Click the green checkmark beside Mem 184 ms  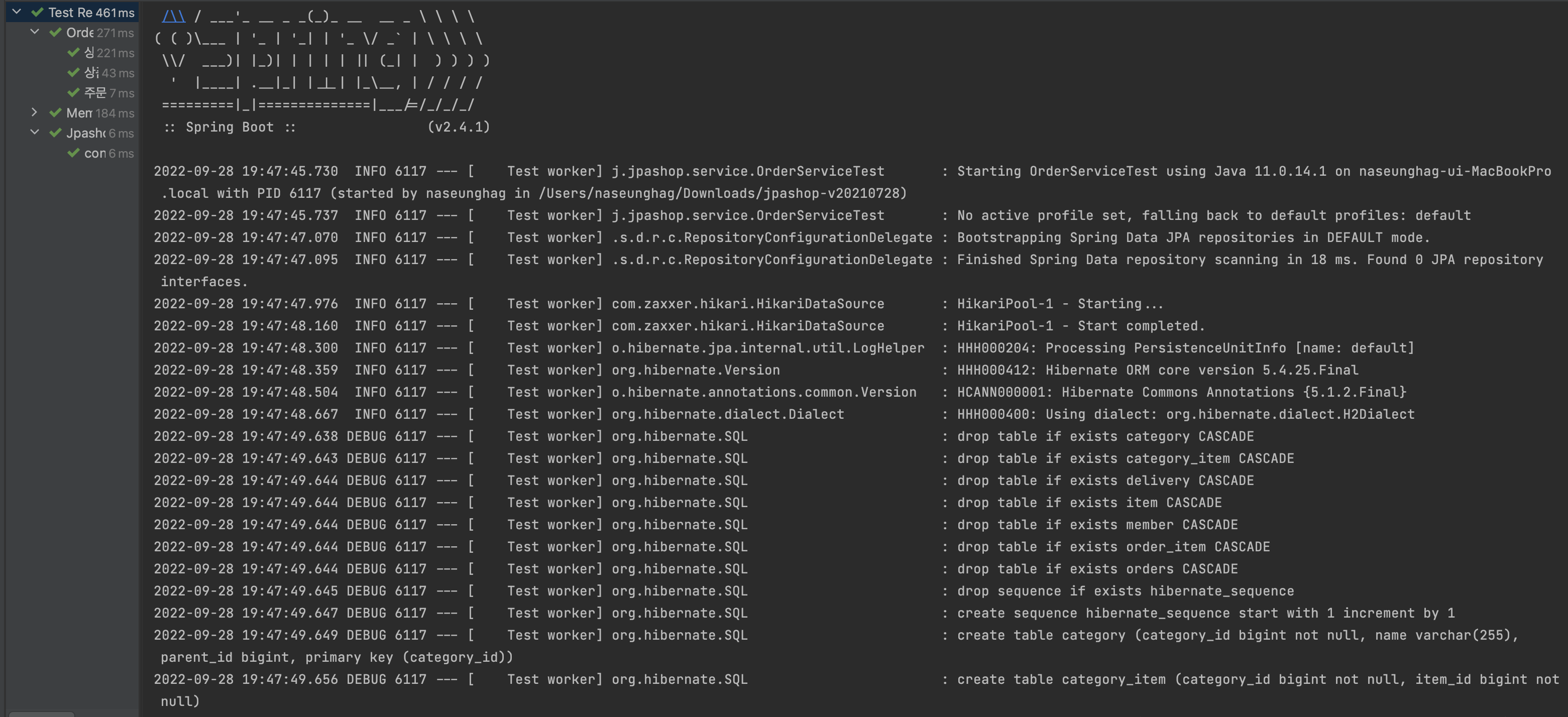point(55,112)
